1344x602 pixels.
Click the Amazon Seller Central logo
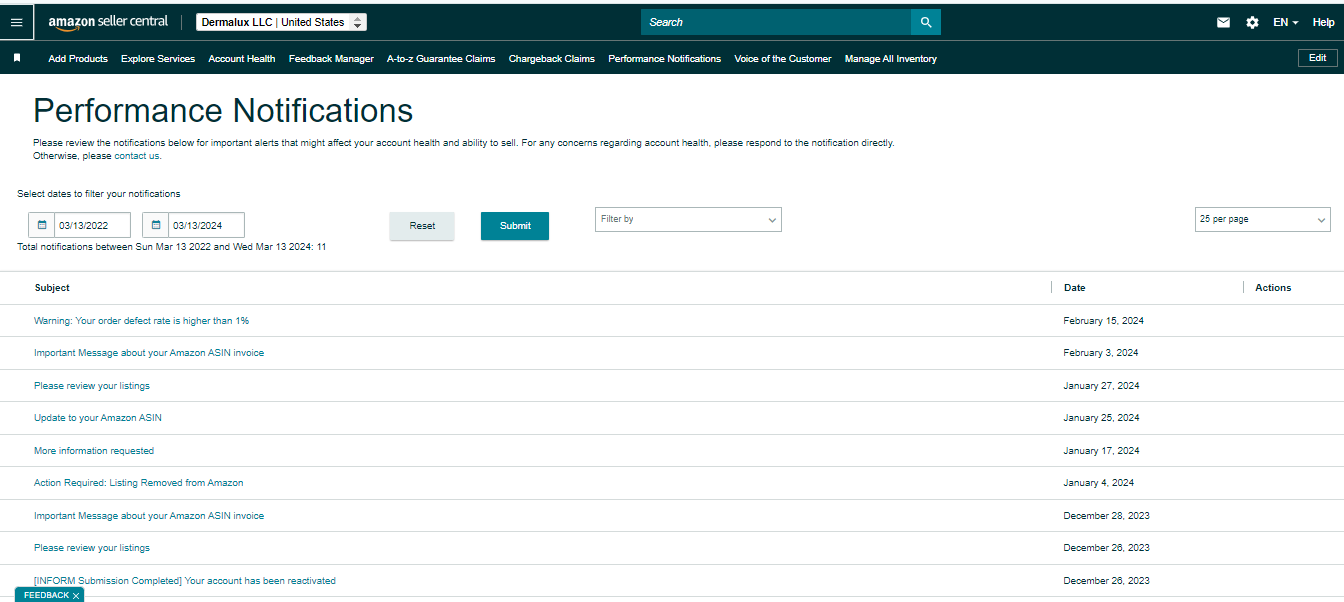click(108, 22)
